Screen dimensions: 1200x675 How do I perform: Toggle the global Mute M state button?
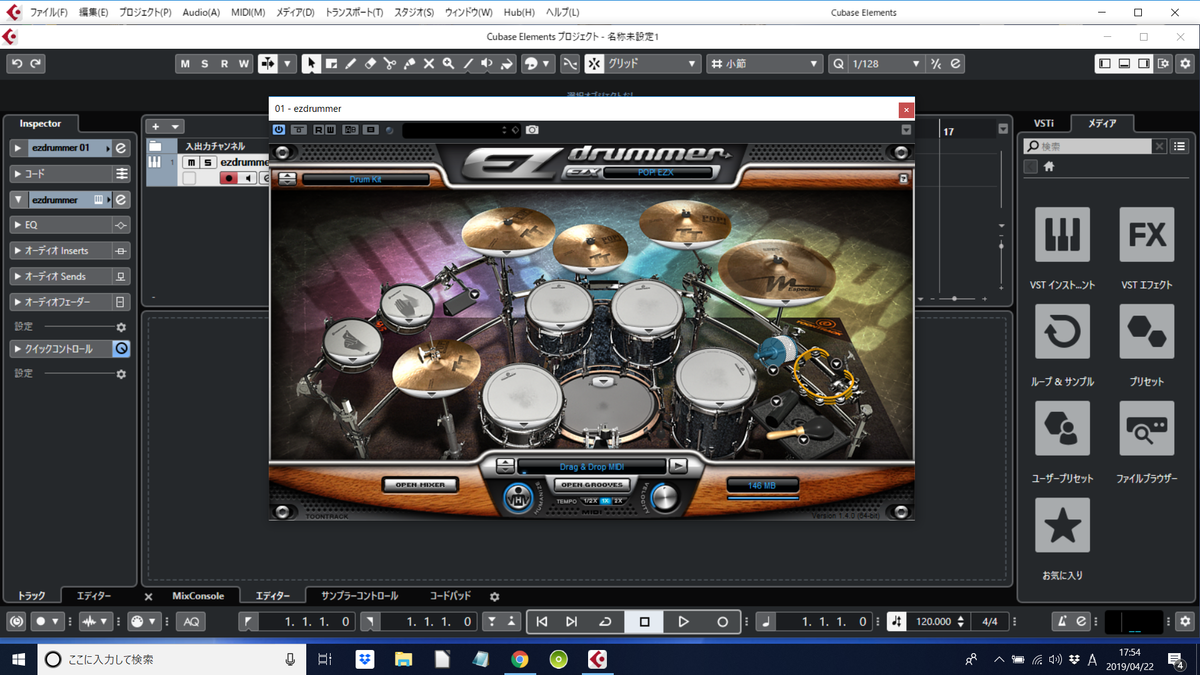[x=185, y=64]
